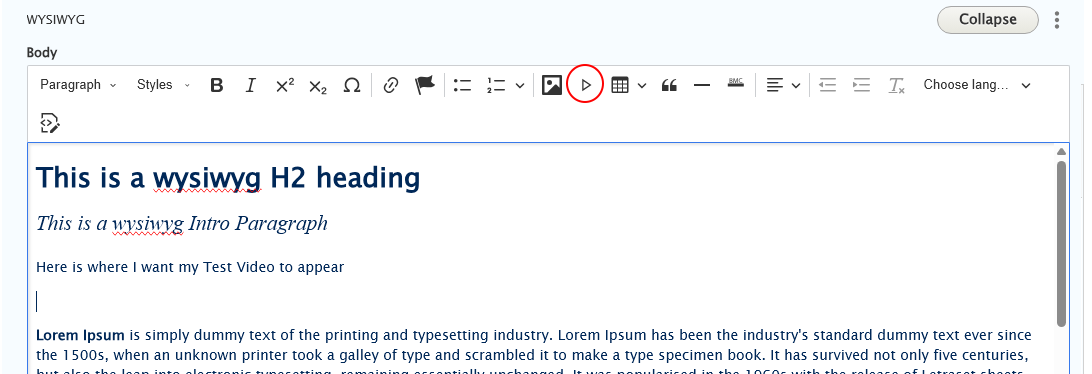Insert a block quote
1092x374 pixels.
(x=669, y=86)
